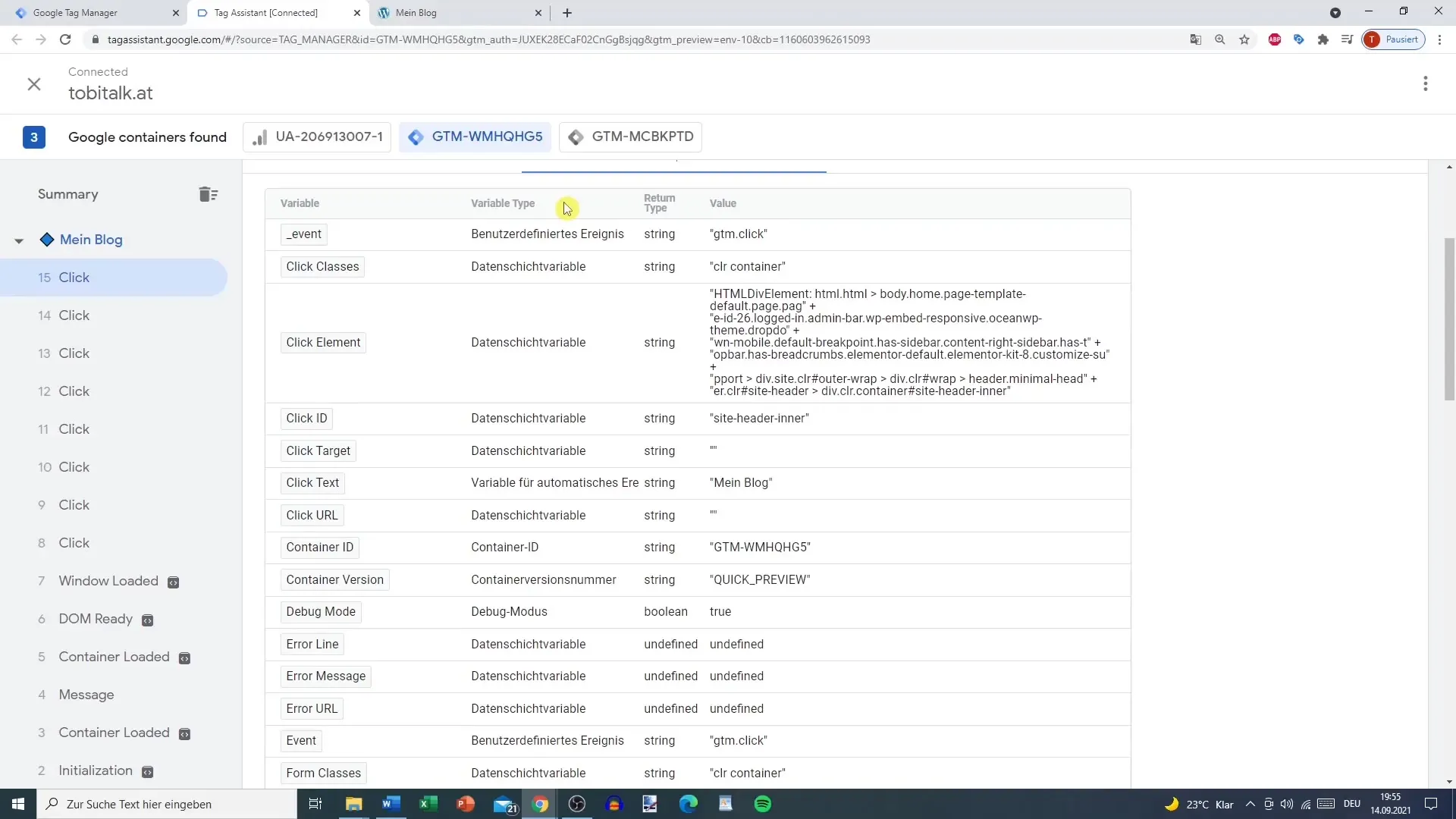This screenshot has height=819, width=1456.
Task: Click the API icon next to DOM Ready
Action: (148, 620)
